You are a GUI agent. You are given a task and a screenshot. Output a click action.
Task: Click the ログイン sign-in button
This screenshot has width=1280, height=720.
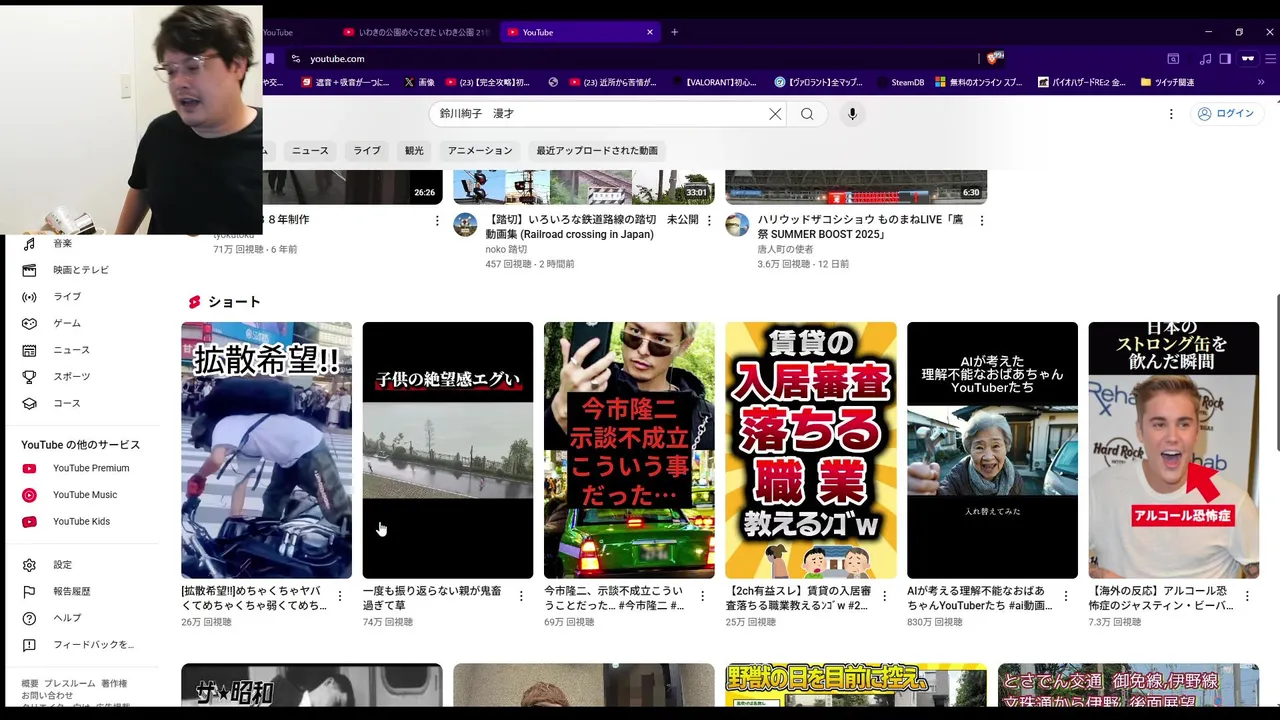[x=1226, y=114]
